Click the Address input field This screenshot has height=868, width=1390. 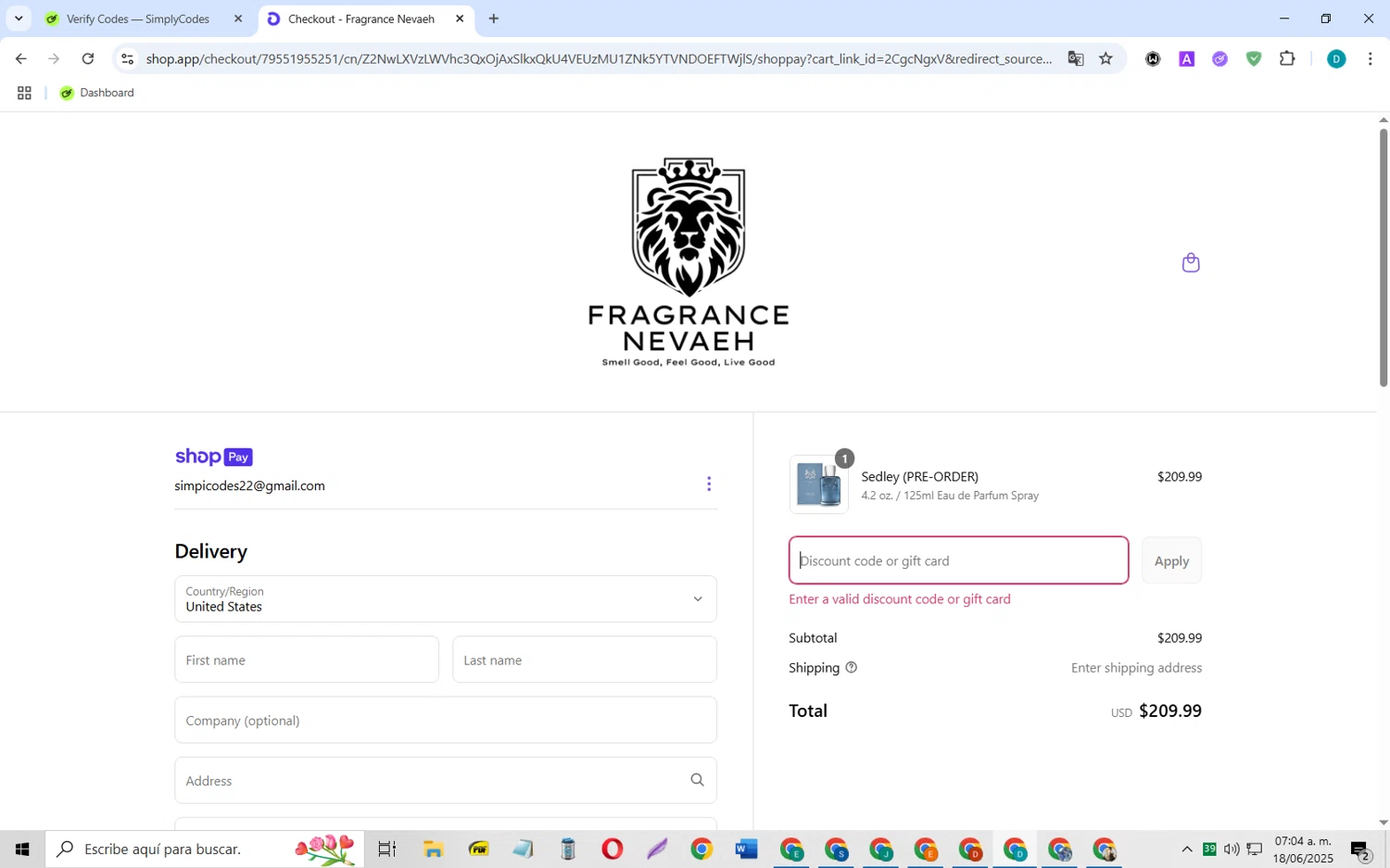[x=446, y=780]
